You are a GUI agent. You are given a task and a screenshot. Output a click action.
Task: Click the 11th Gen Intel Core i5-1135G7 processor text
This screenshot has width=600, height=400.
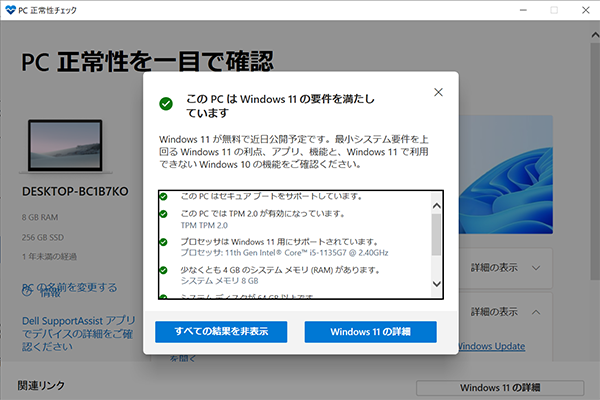click(285, 253)
